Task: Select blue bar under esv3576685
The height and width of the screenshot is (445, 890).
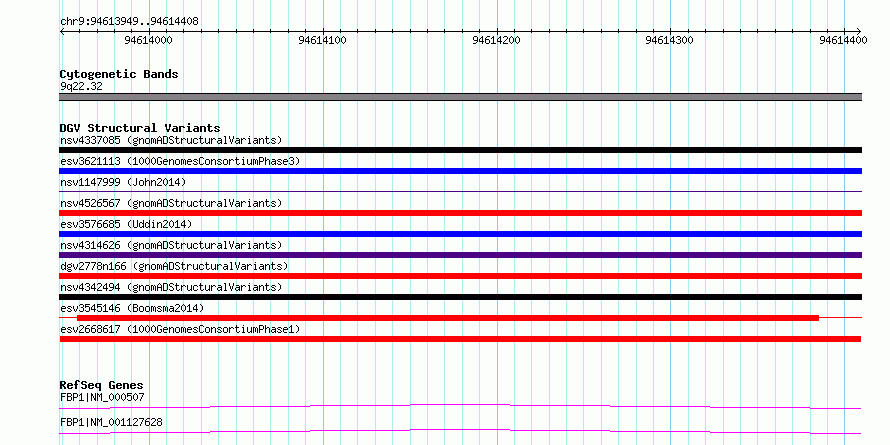Action: coord(461,234)
